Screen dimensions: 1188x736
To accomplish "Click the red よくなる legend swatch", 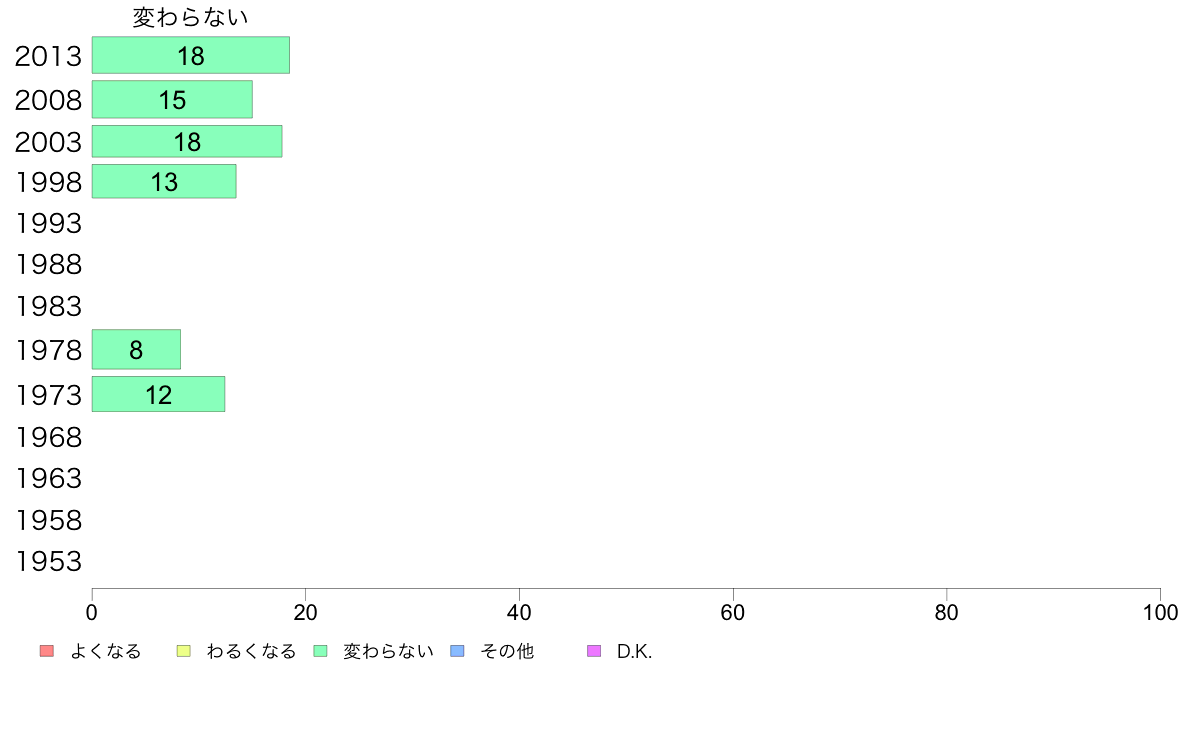I will coord(46,652).
